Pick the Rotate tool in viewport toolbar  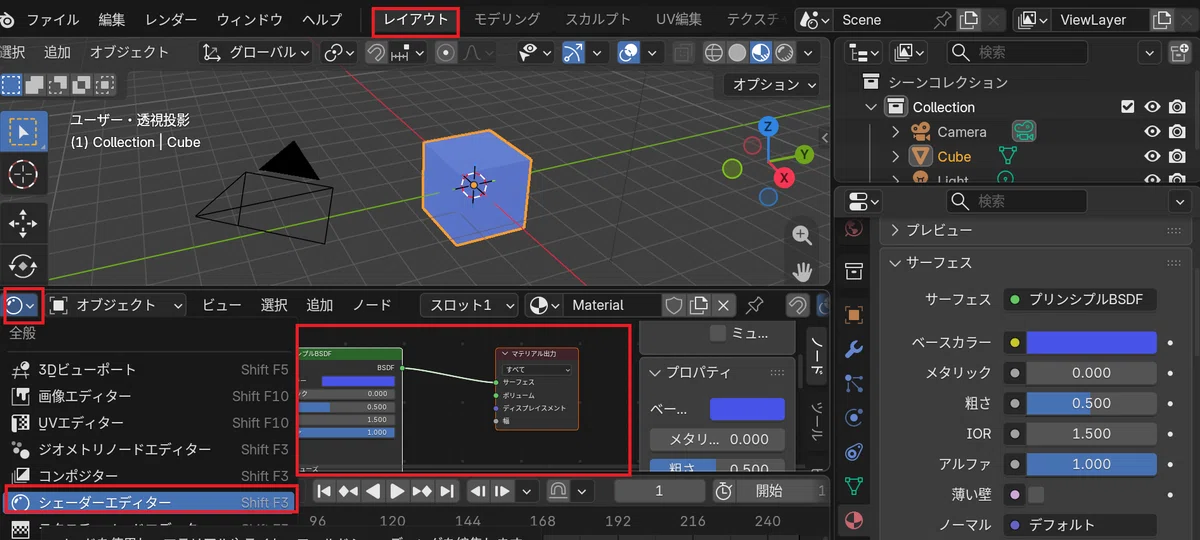pos(23,266)
